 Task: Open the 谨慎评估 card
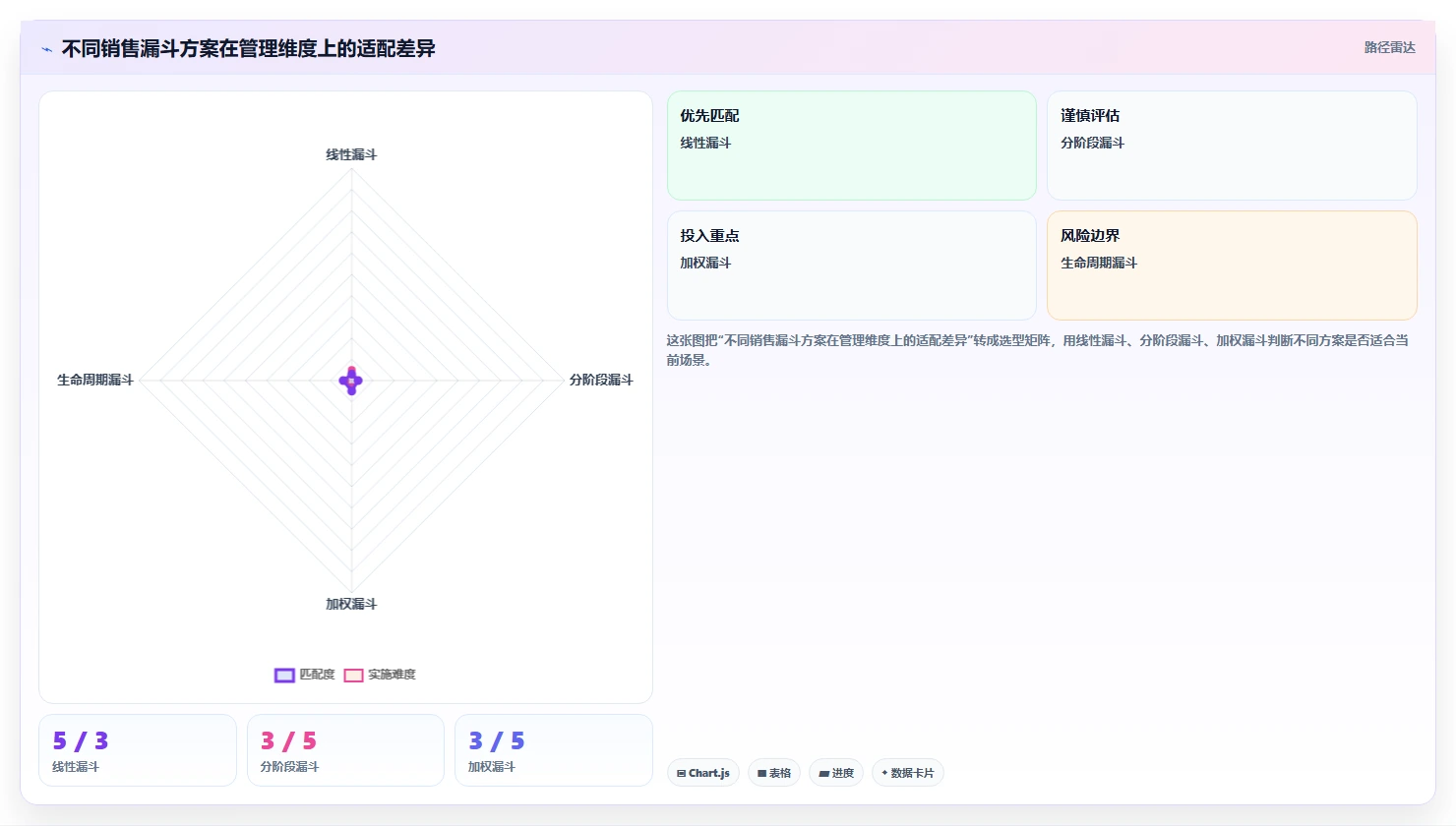tap(1232, 146)
